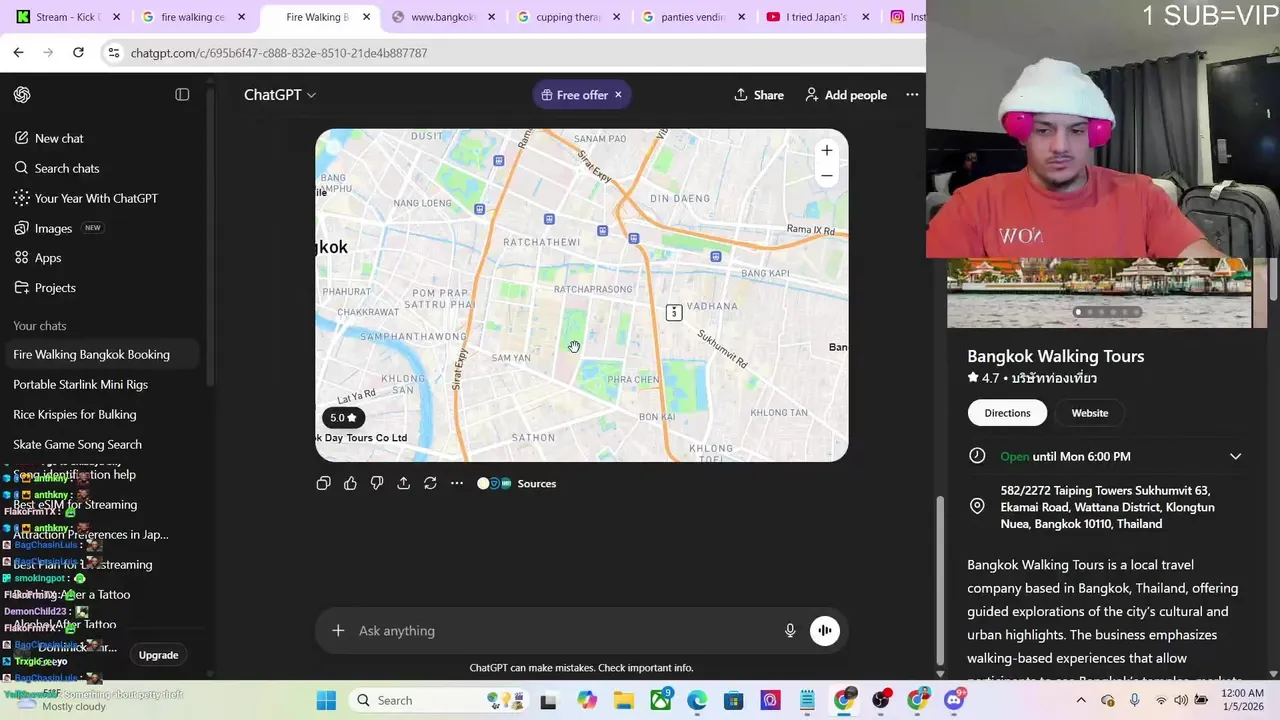Click the Directions button
The width and height of the screenshot is (1280, 720).
pyautogui.click(x=1007, y=413)
